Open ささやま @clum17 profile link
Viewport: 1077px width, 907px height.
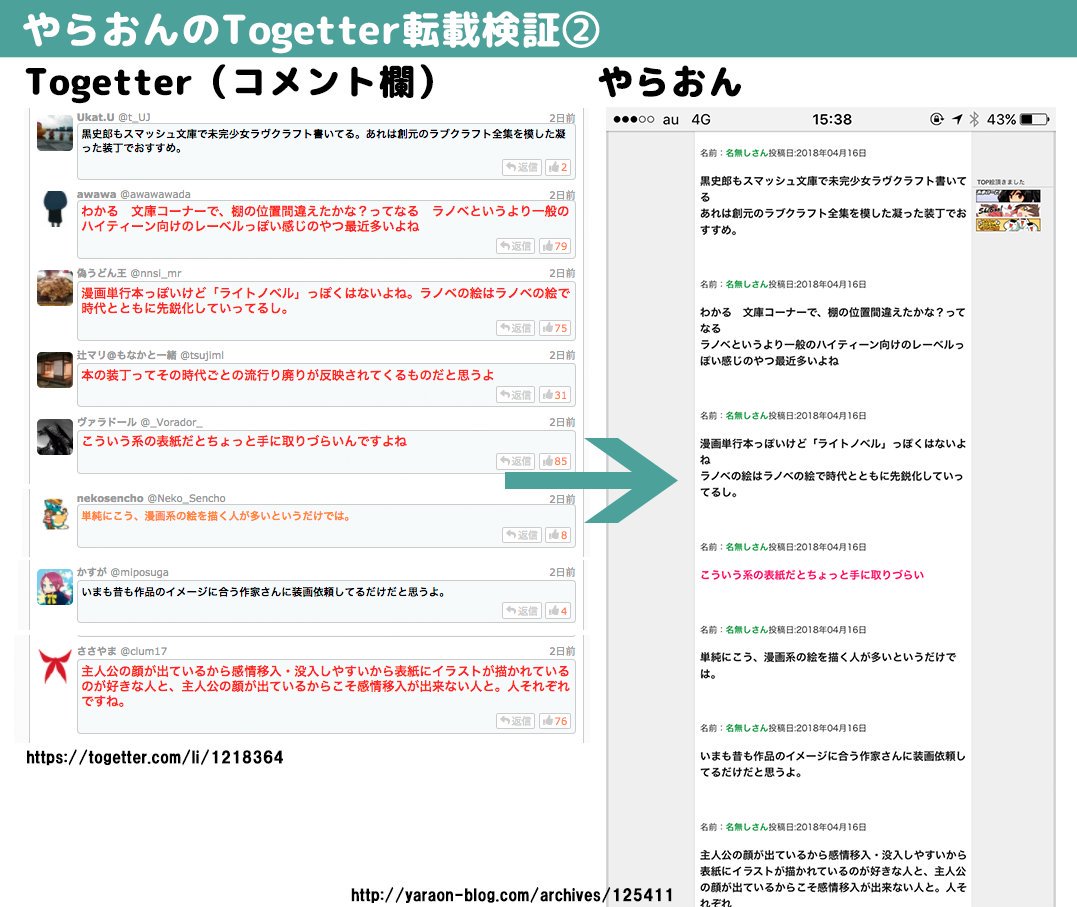[x=122, y=651]
